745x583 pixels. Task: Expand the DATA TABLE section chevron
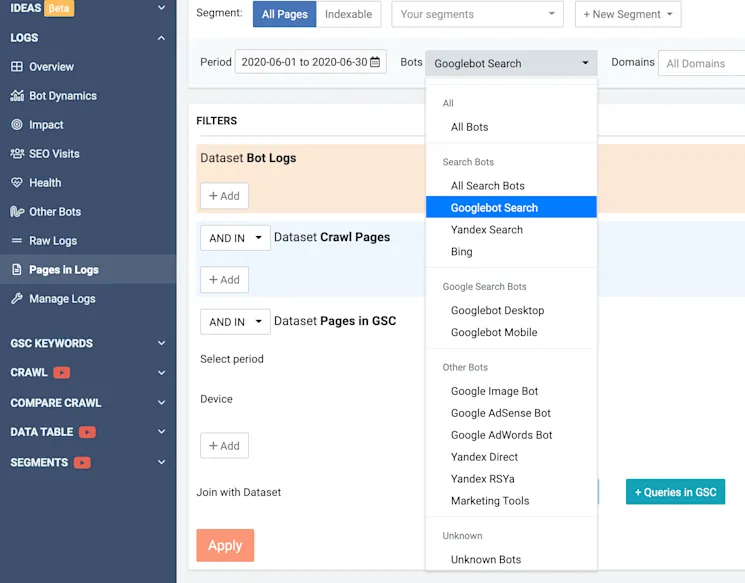[x=162, y=431]
